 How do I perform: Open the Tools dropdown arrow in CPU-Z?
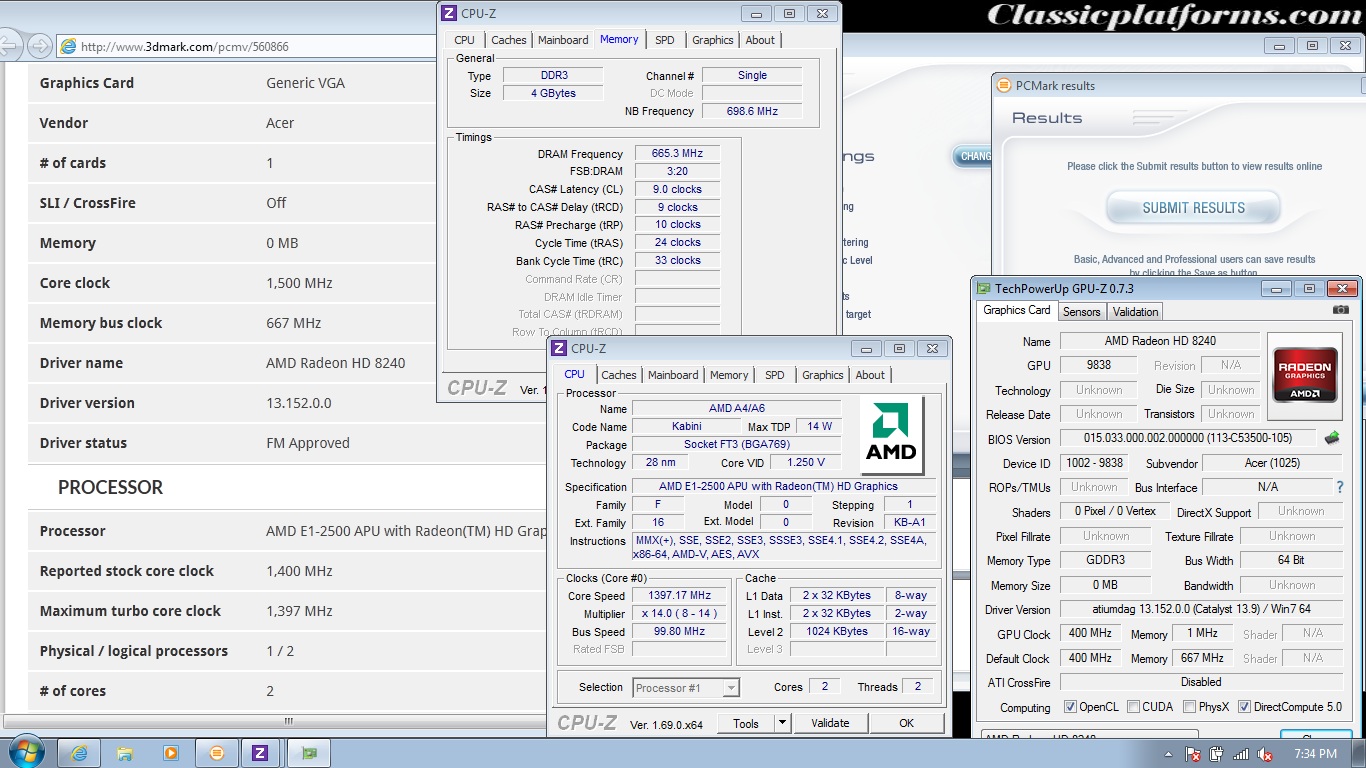pos(782,723)
